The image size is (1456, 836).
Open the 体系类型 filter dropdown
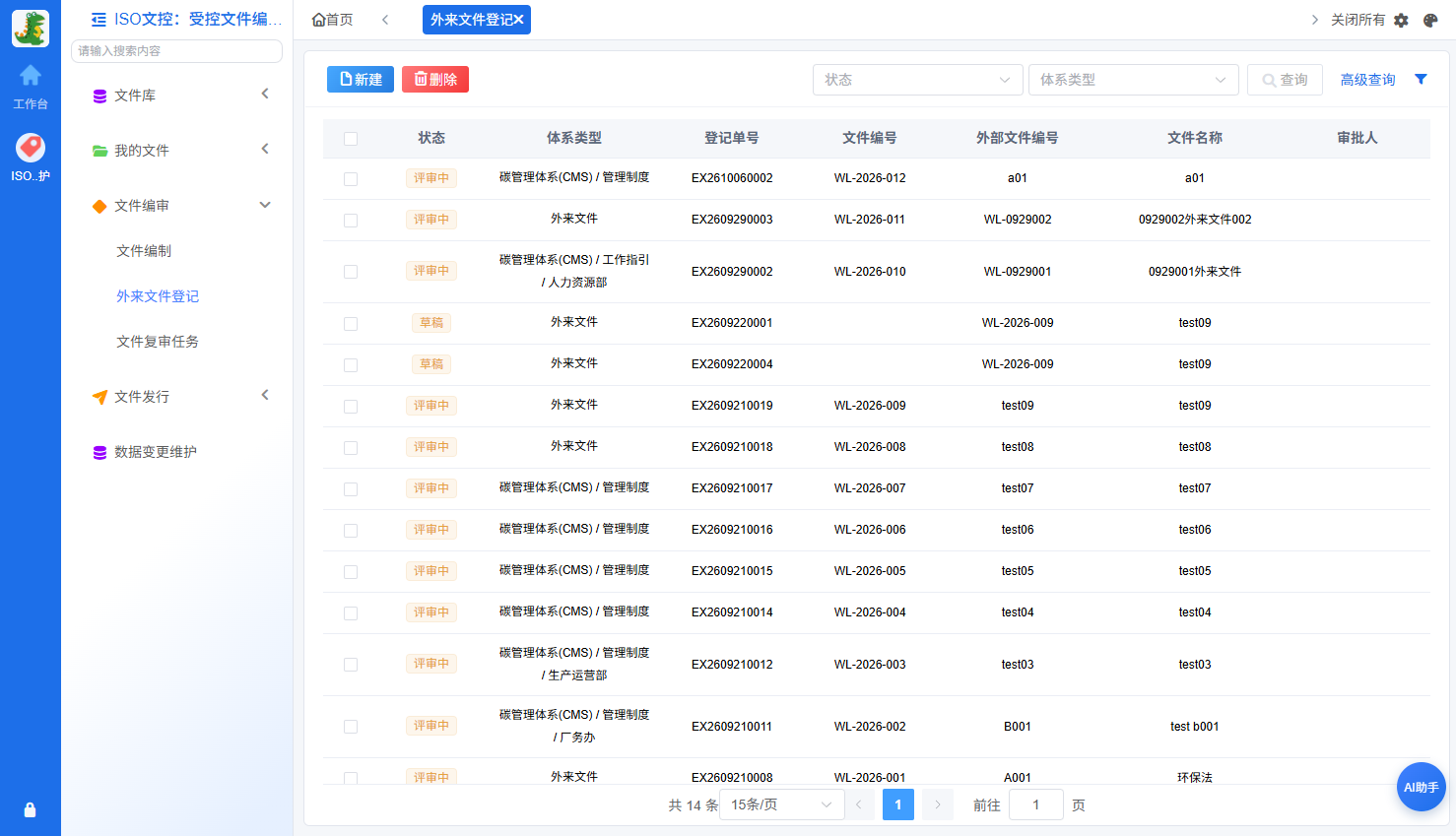(1133, 80)
